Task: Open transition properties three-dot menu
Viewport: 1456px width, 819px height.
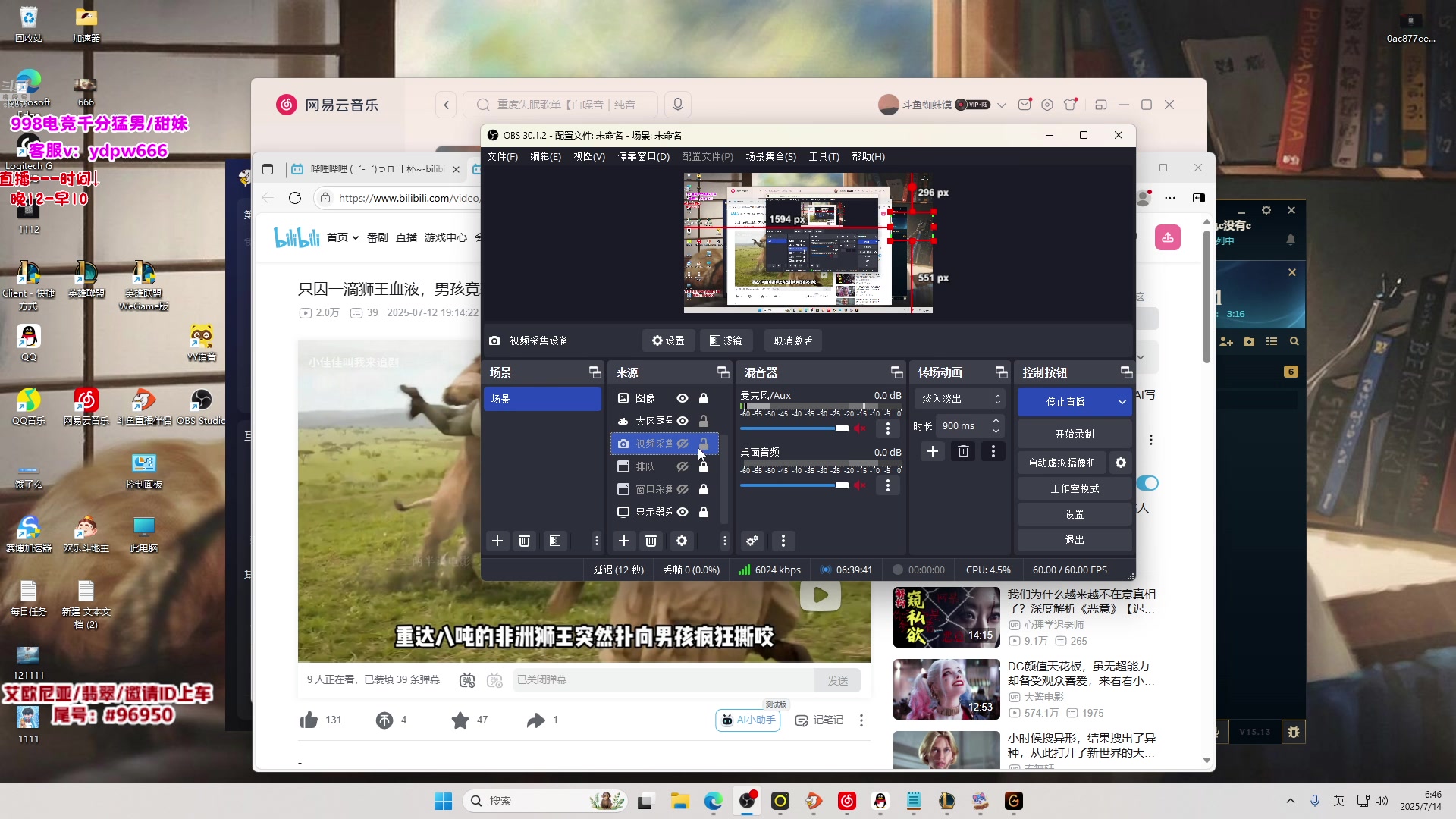Action: [993, 451]
